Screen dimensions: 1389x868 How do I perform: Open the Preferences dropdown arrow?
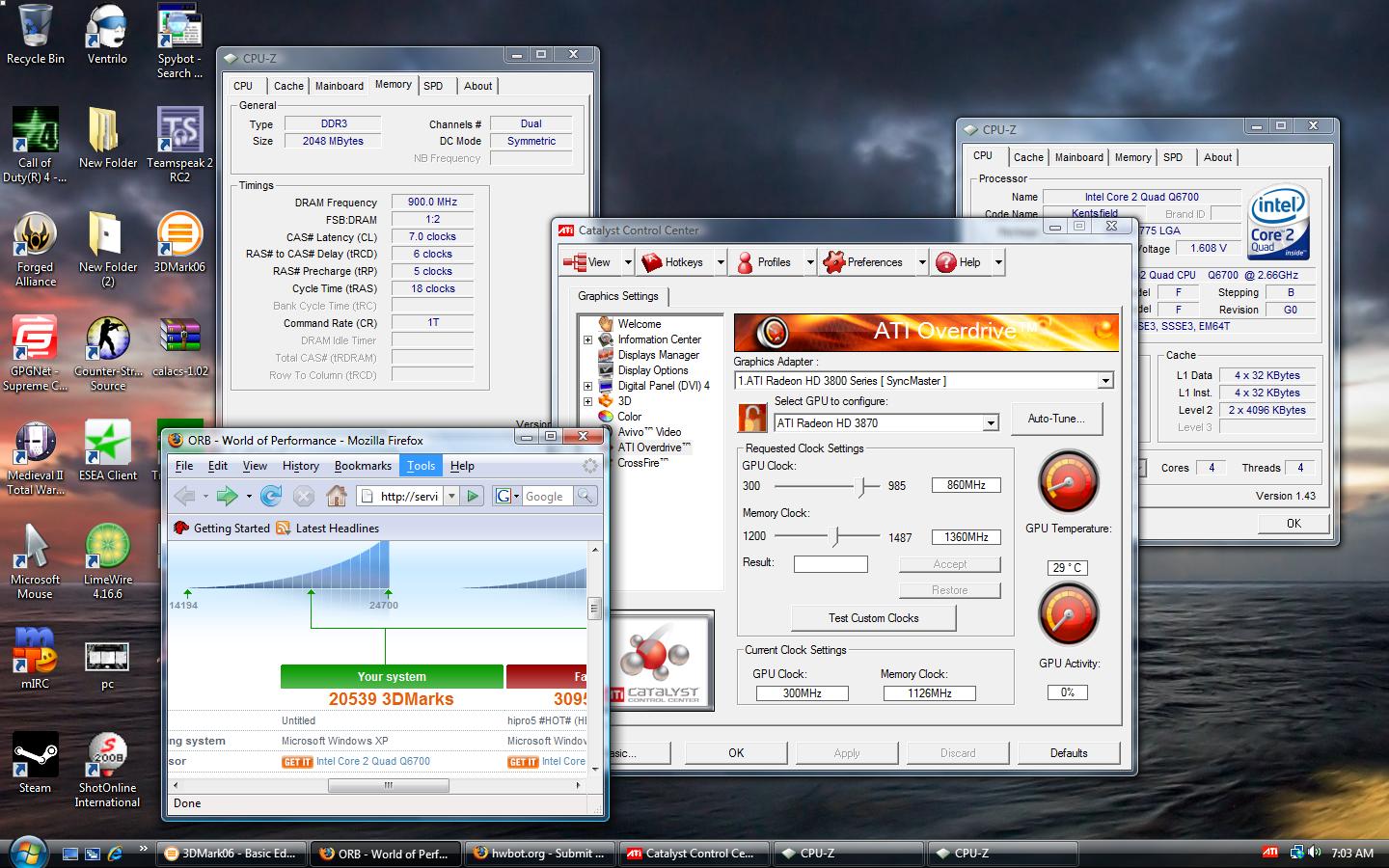pos(922,262)
